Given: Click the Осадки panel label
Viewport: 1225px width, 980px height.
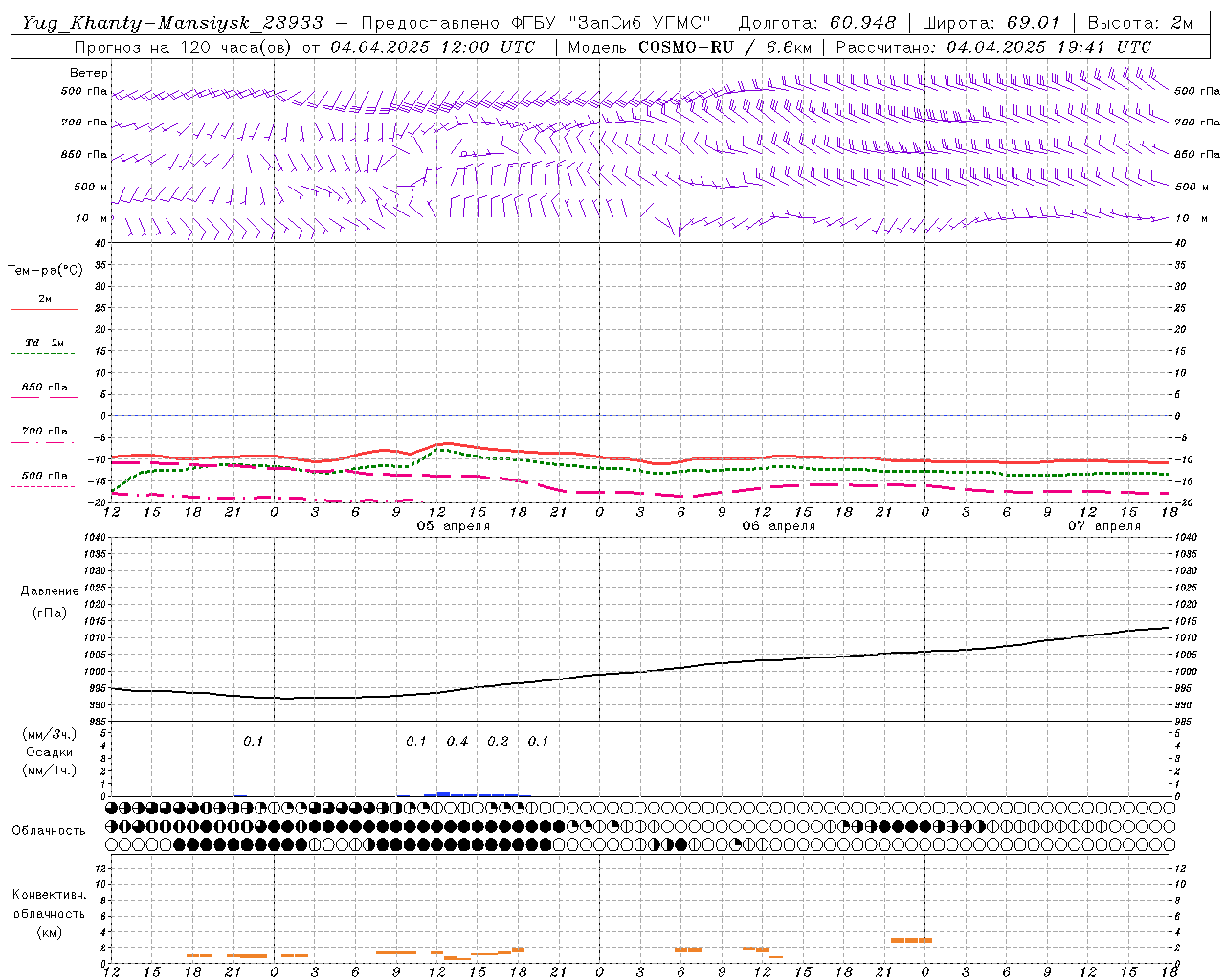Looking at the screenshot, I should [50, 752].
